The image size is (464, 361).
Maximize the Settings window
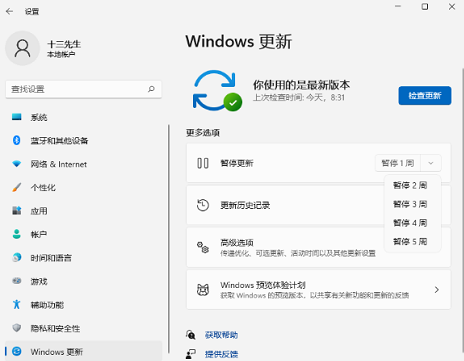coord(425,7)
